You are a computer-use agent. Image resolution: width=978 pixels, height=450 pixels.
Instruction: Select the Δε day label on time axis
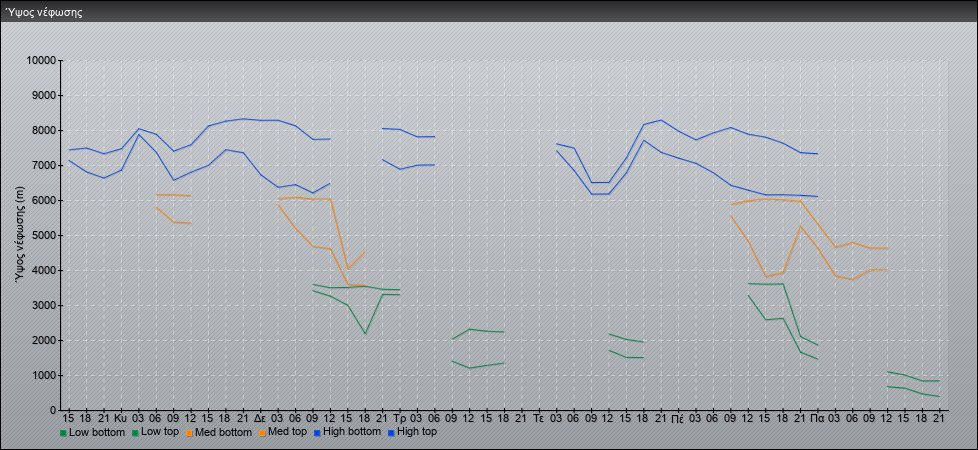tap(261, 418)
